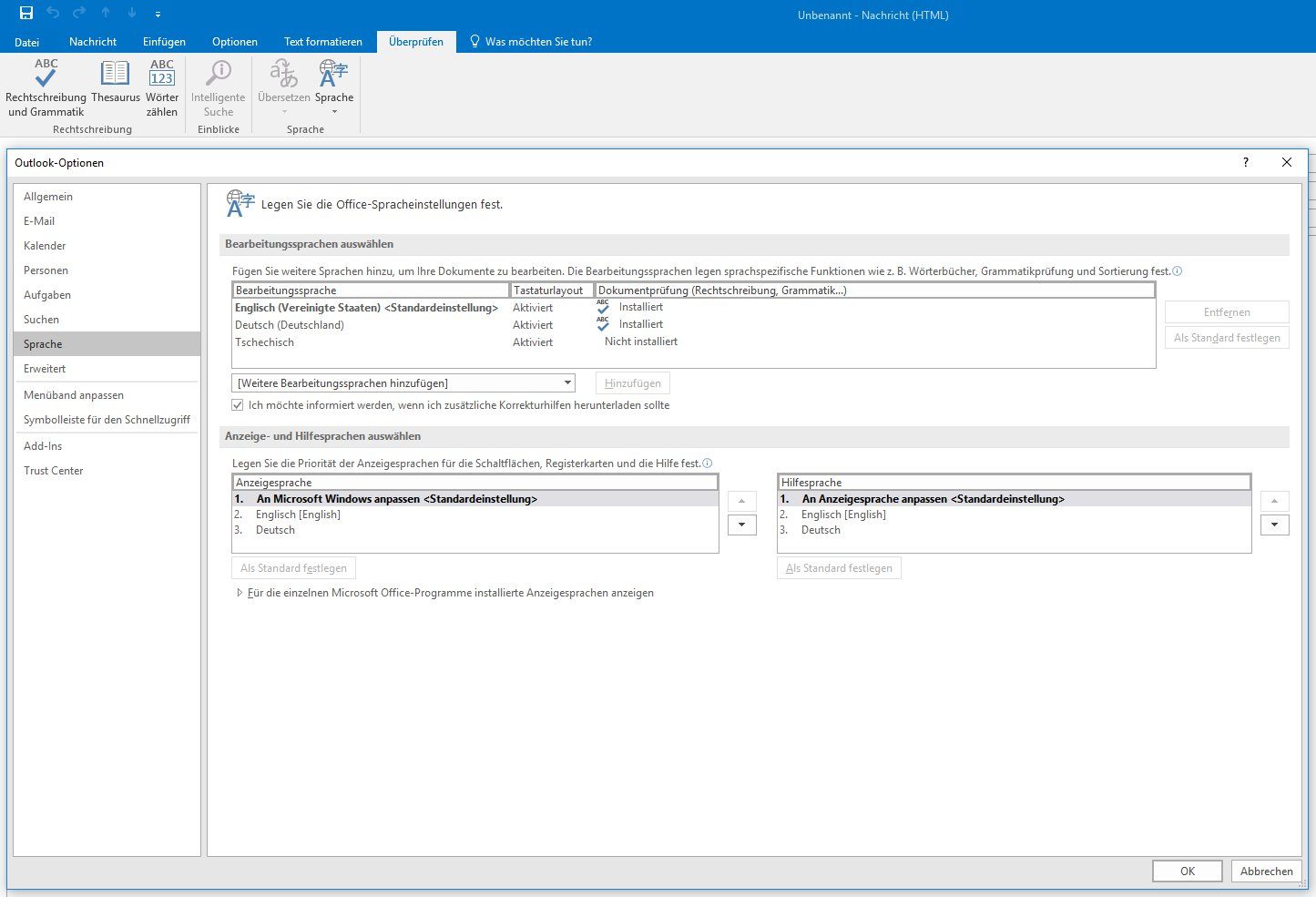Open the Übersetzen dropdown
This screenshot has height=897, width=1316.
(284, 88)
